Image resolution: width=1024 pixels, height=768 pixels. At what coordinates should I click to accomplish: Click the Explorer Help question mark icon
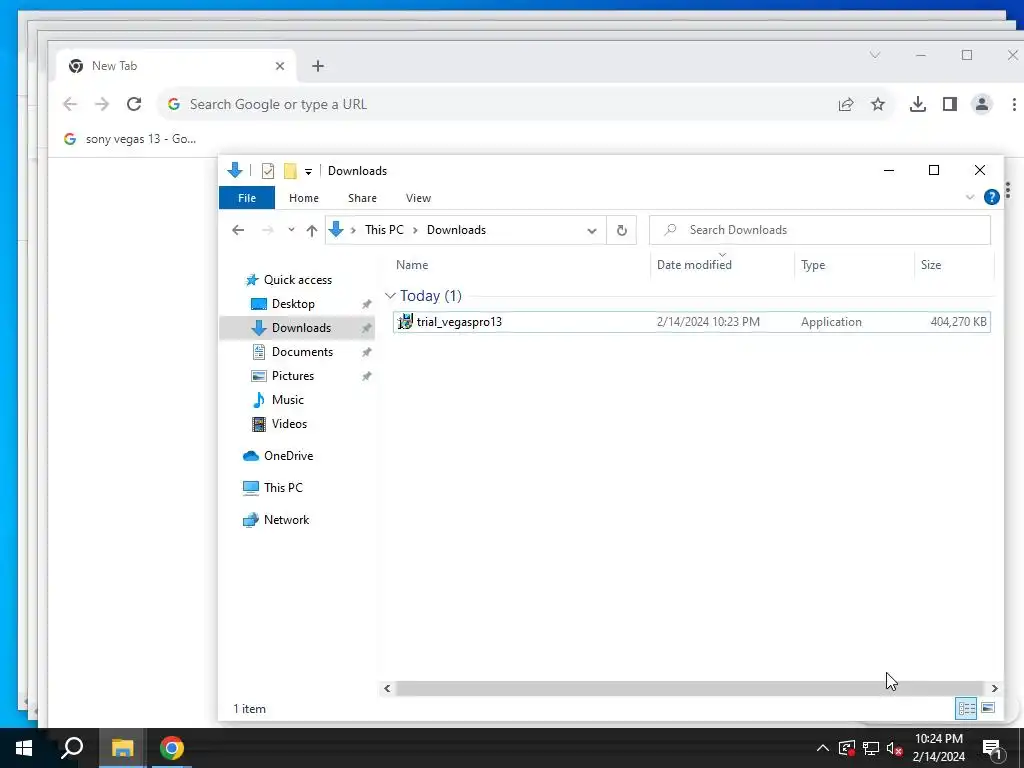(991, 197)
